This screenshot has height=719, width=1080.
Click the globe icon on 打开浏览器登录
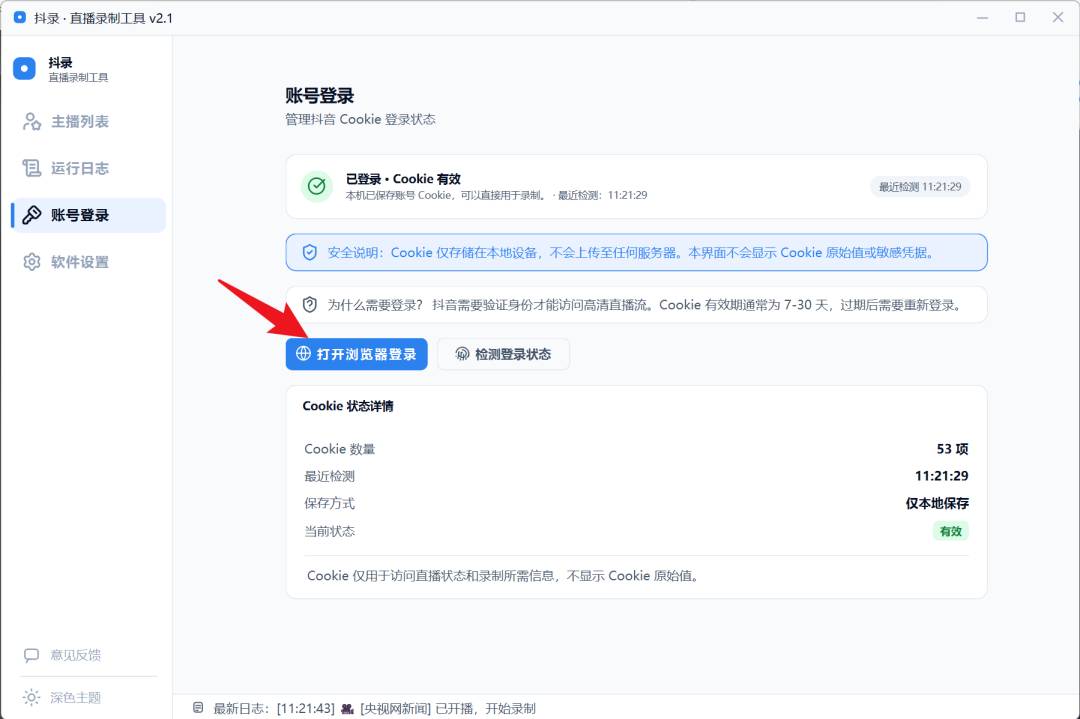(x=303, y=353)
